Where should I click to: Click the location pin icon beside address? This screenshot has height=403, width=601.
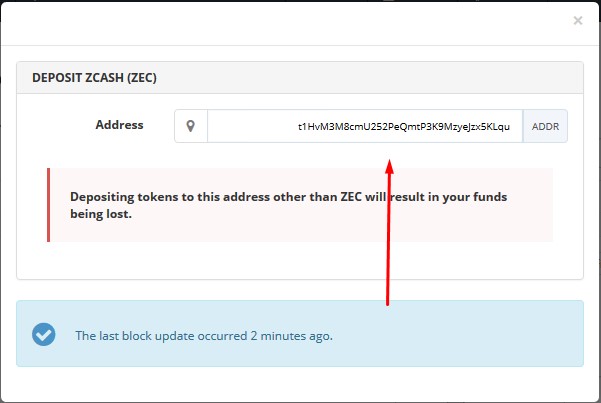tap(190, 126)
